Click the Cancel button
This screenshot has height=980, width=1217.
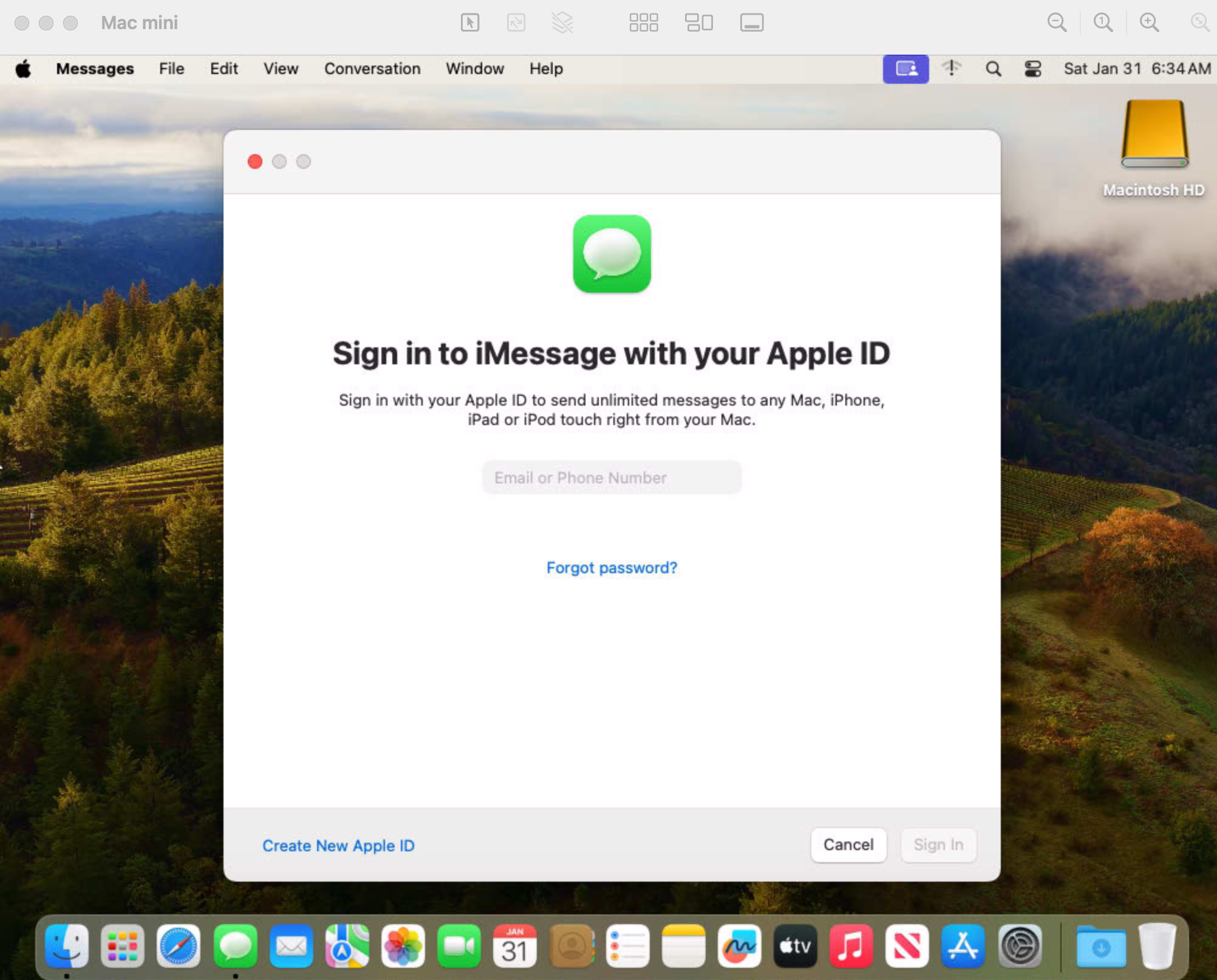(848, 845)
